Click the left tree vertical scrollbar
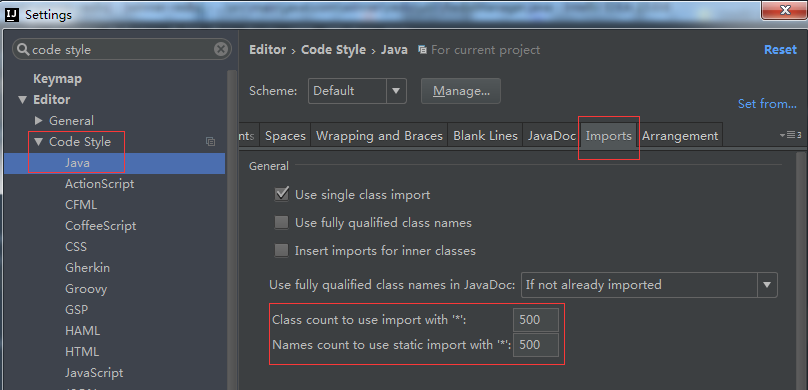The width and height of the screenshot is (808, 390). (231, 229)
